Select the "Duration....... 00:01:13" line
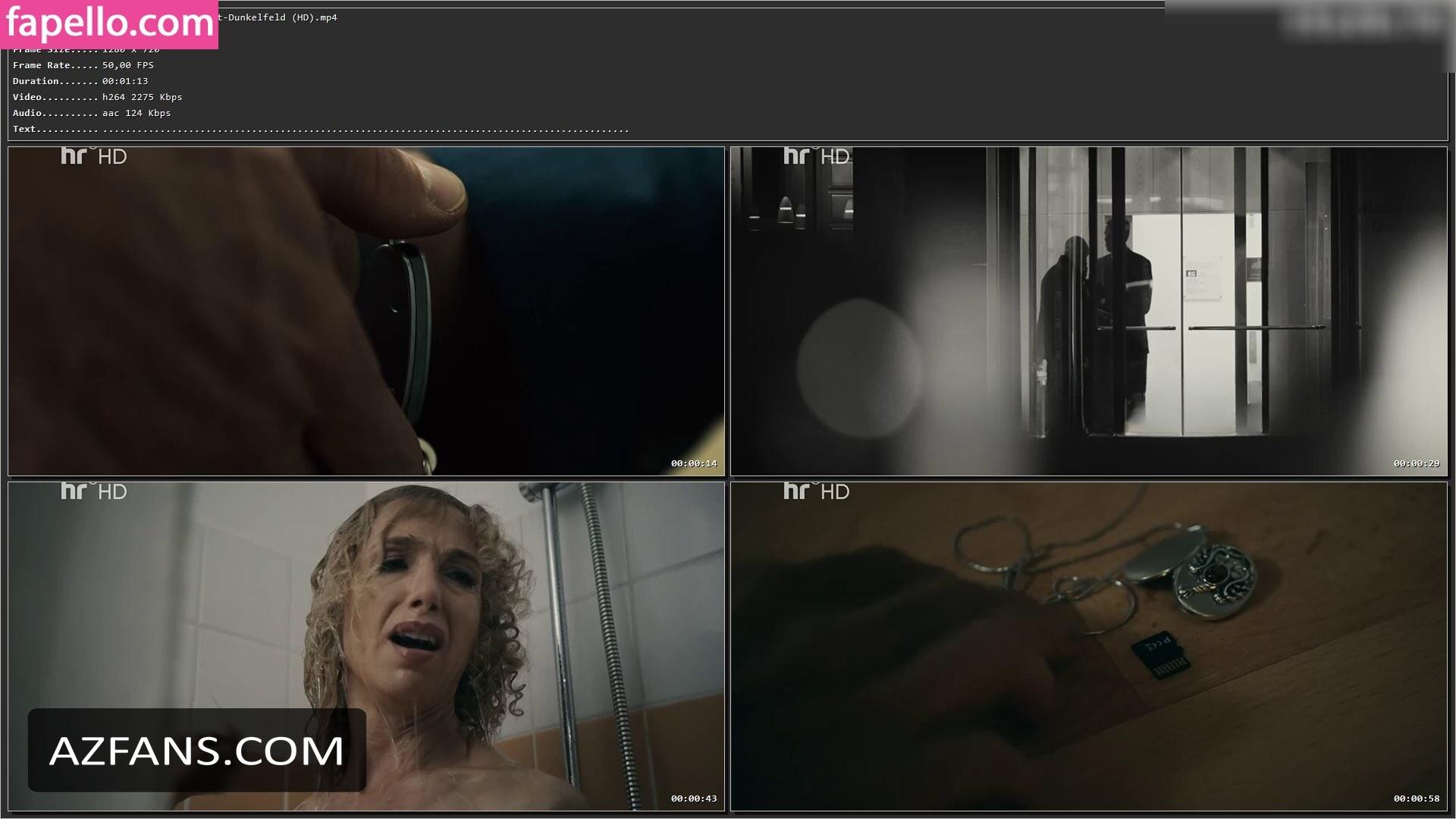Screen dimensions: 1456x819 point(80,81)
